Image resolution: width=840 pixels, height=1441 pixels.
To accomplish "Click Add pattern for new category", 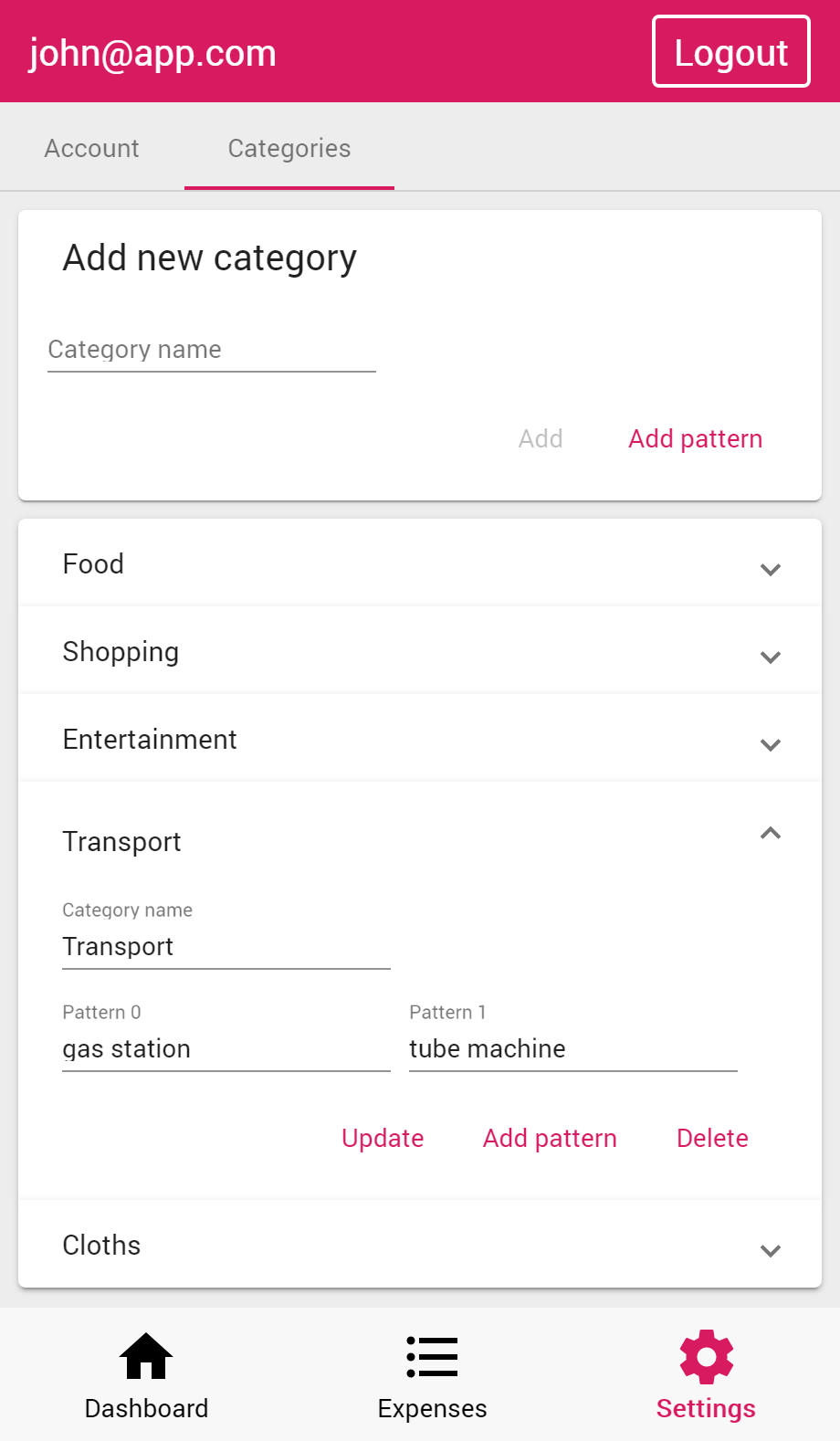I will coord(695,438).
